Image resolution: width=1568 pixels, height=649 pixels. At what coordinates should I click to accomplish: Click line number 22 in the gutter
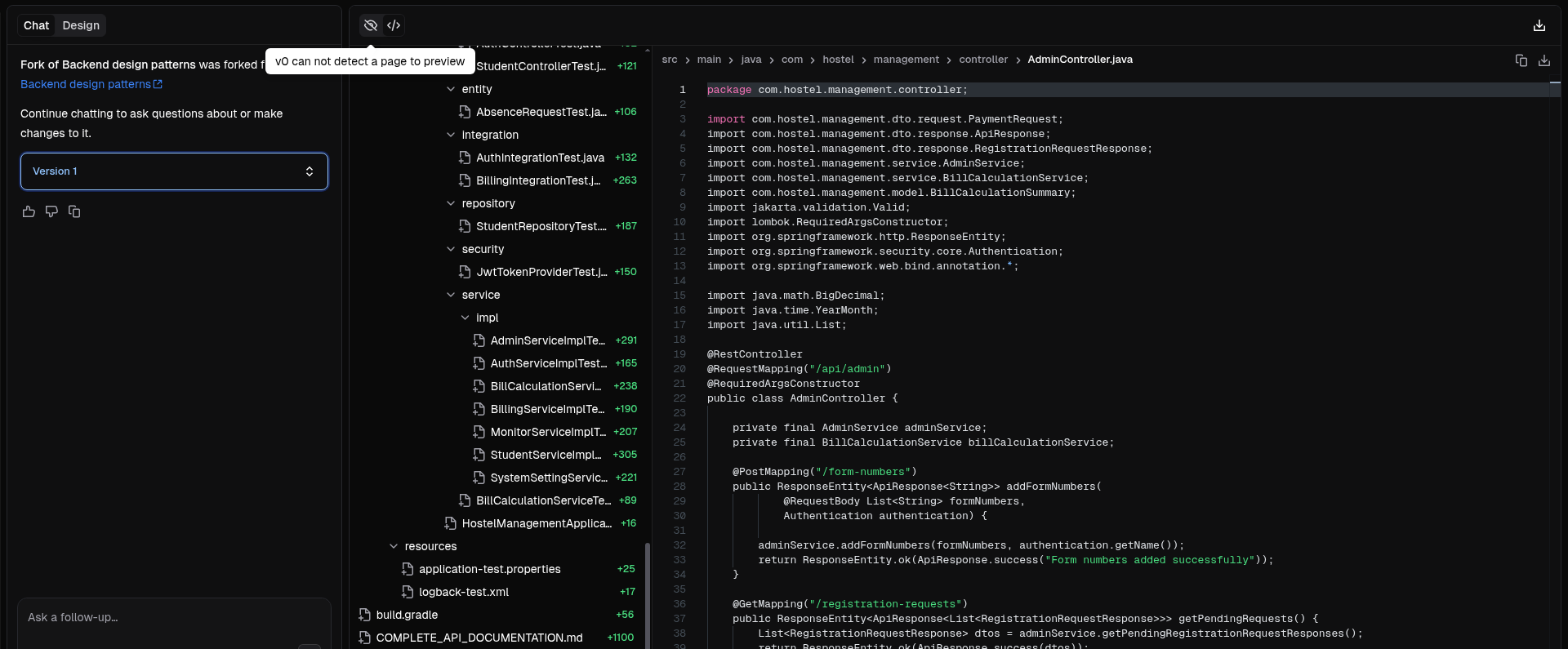(679, 398)
